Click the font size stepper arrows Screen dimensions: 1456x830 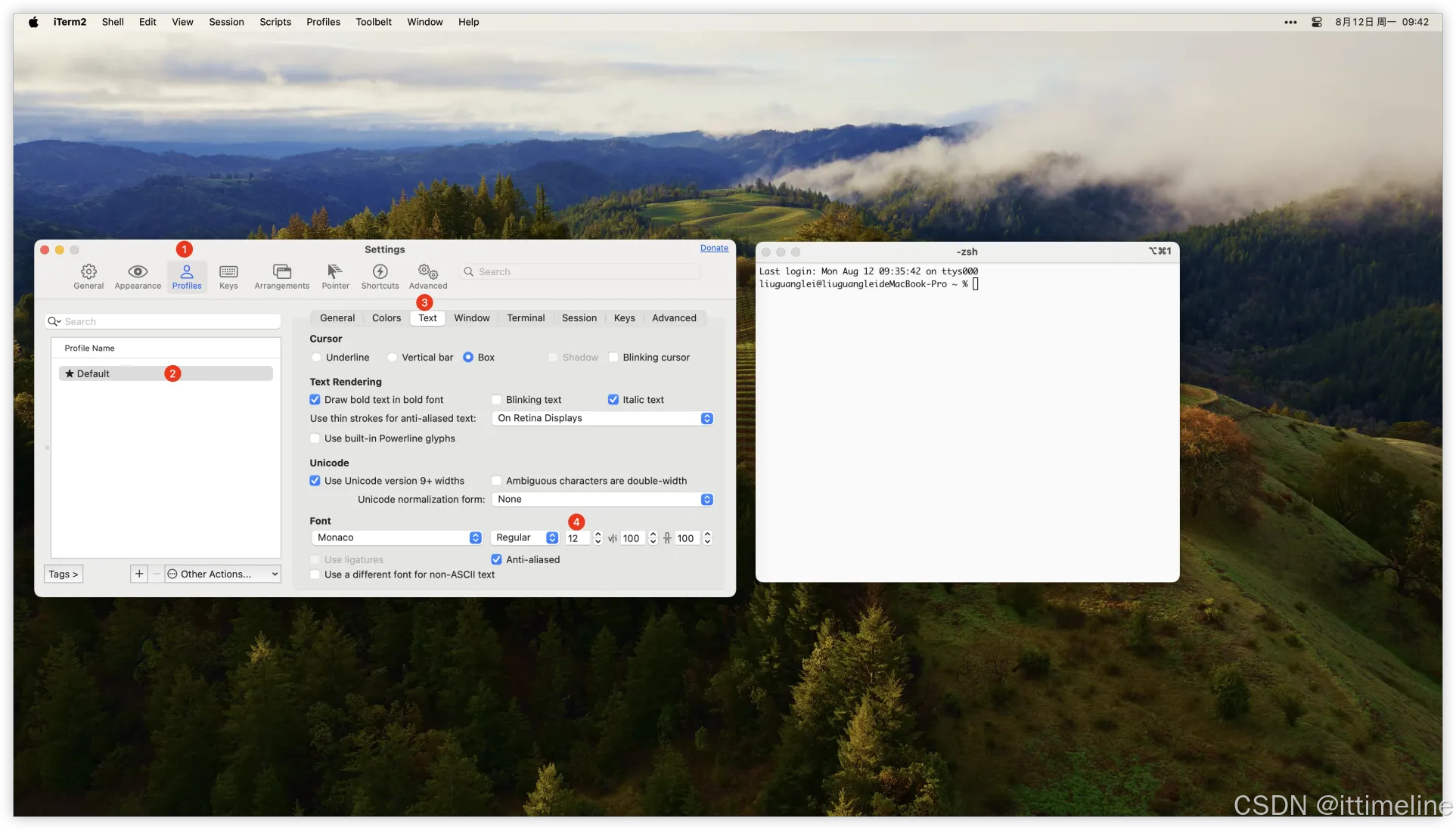(598, 537)
